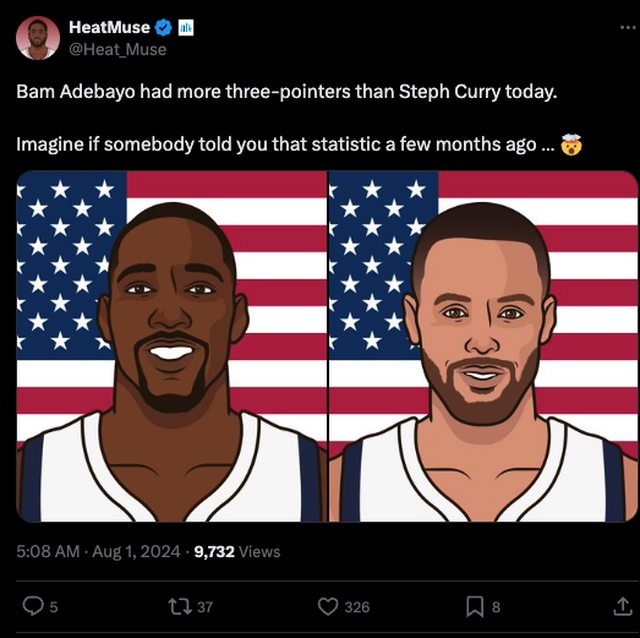Screen dimensions: 640x638
Task: Click the 37 reposts count
Action: tap(205, 607)
